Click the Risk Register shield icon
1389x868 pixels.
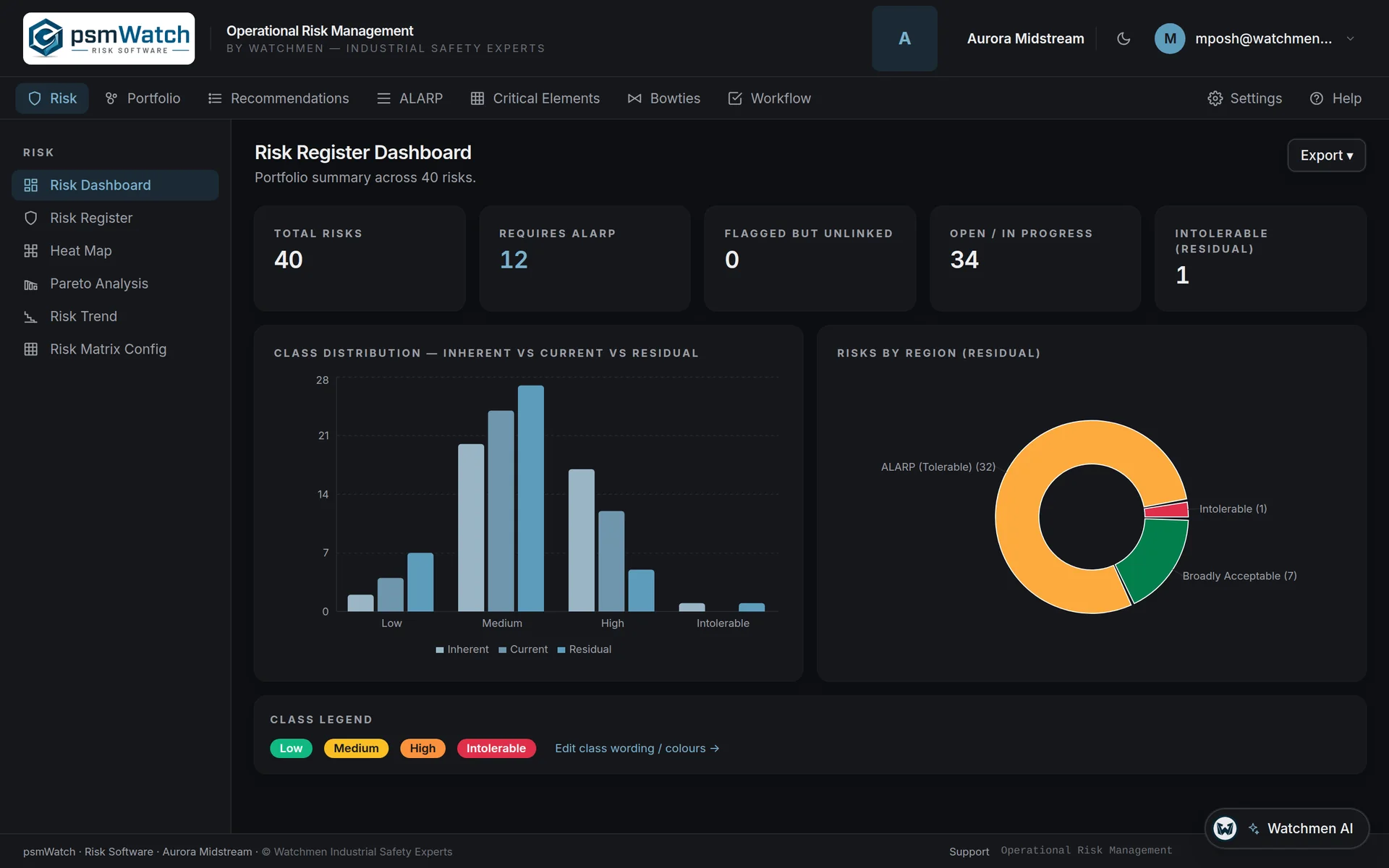pyautogui.click(x=30, y=218)
